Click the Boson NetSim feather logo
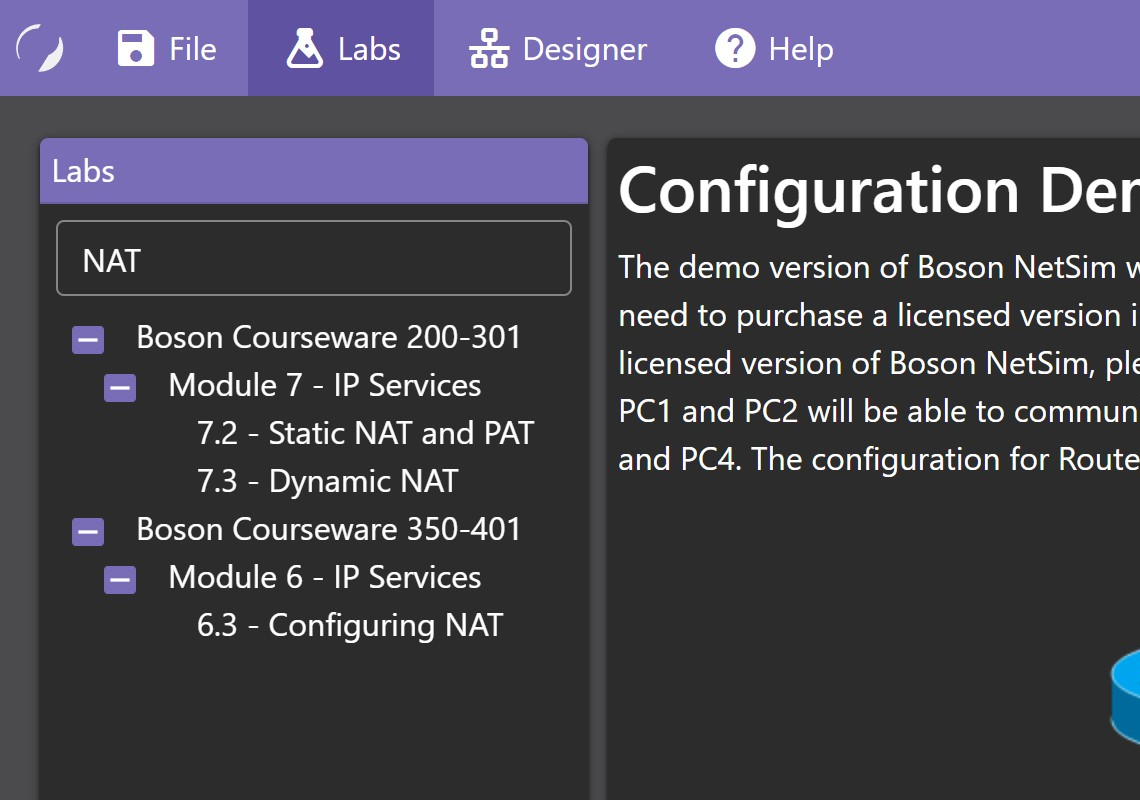Screen dimensions: 1140x800 [40, 48]
